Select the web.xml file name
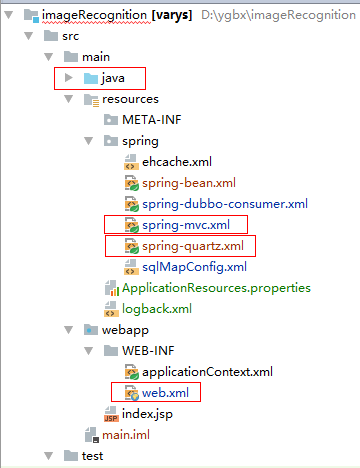 pos(166,393)
